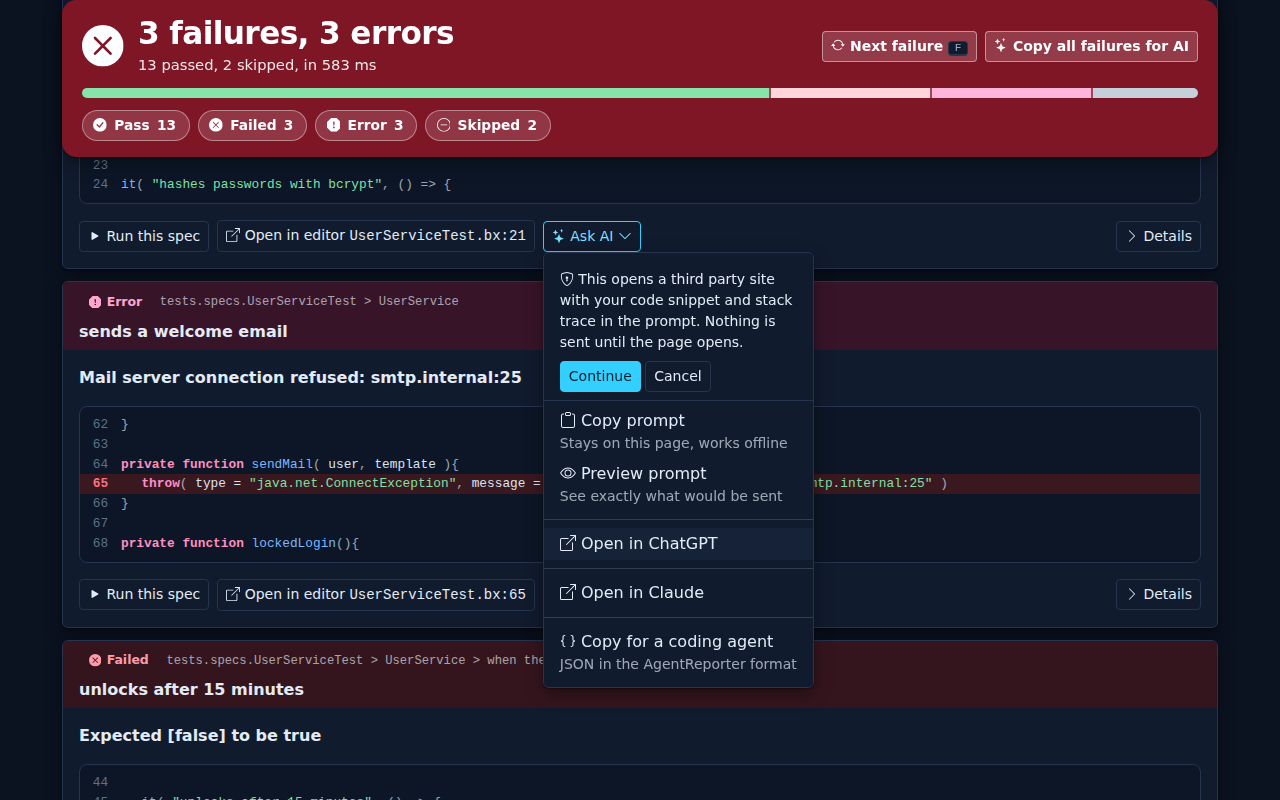Click the sparkle icon on Copy all failures for AI
Screen dimensions: 1280x800
[x=1000, y=46]
